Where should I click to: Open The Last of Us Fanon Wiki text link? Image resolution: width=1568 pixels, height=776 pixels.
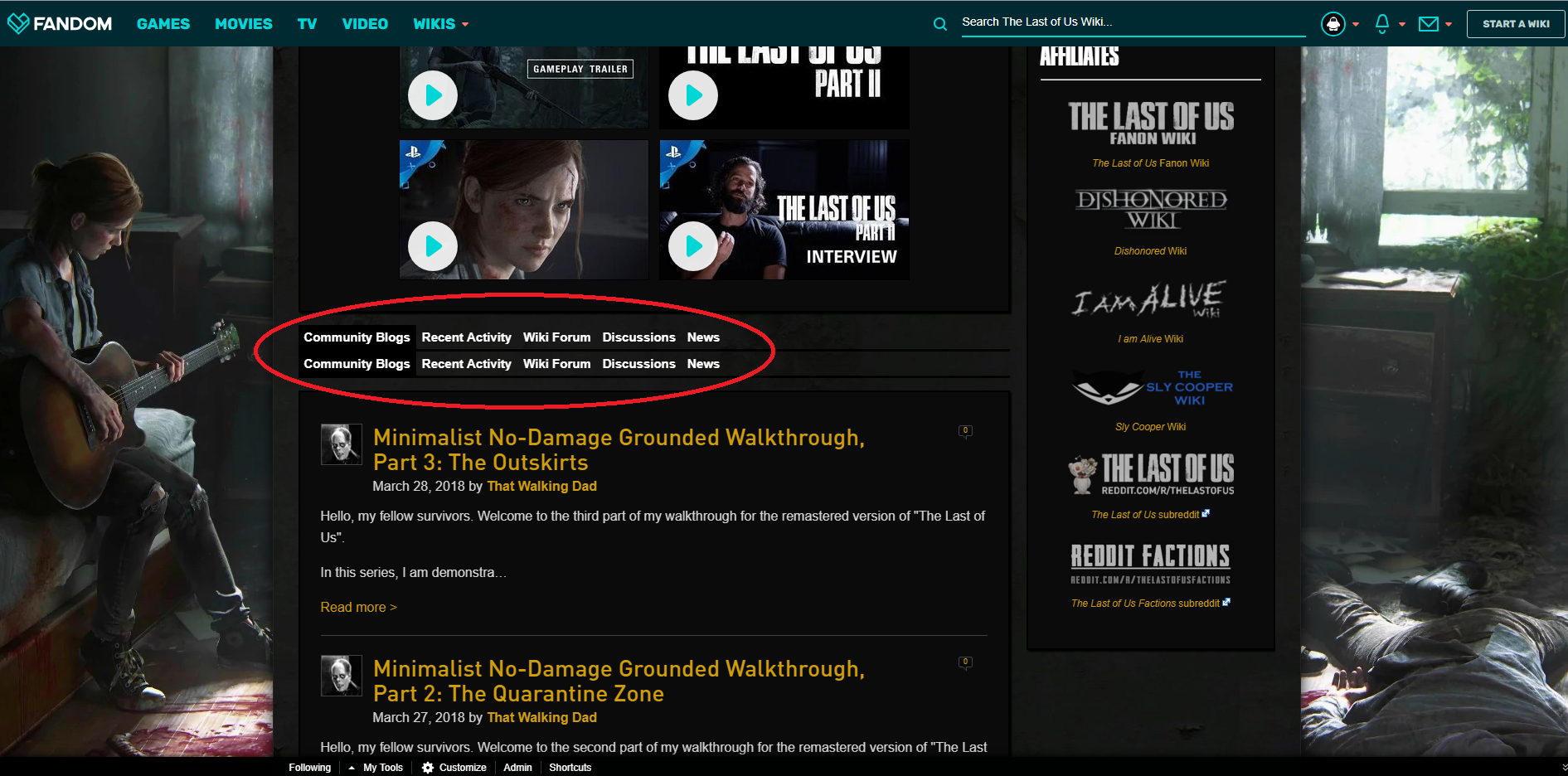[1150, 163]
